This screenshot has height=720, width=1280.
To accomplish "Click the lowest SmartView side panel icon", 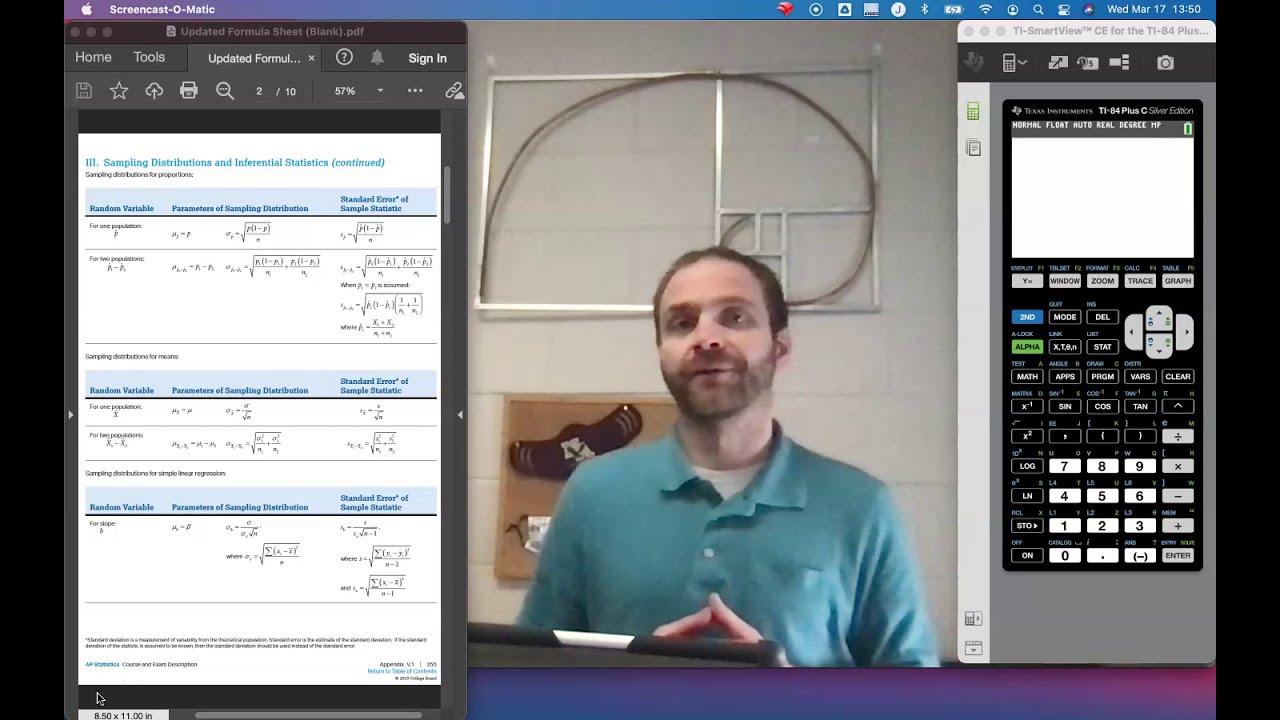I will [x=973, y=648].
